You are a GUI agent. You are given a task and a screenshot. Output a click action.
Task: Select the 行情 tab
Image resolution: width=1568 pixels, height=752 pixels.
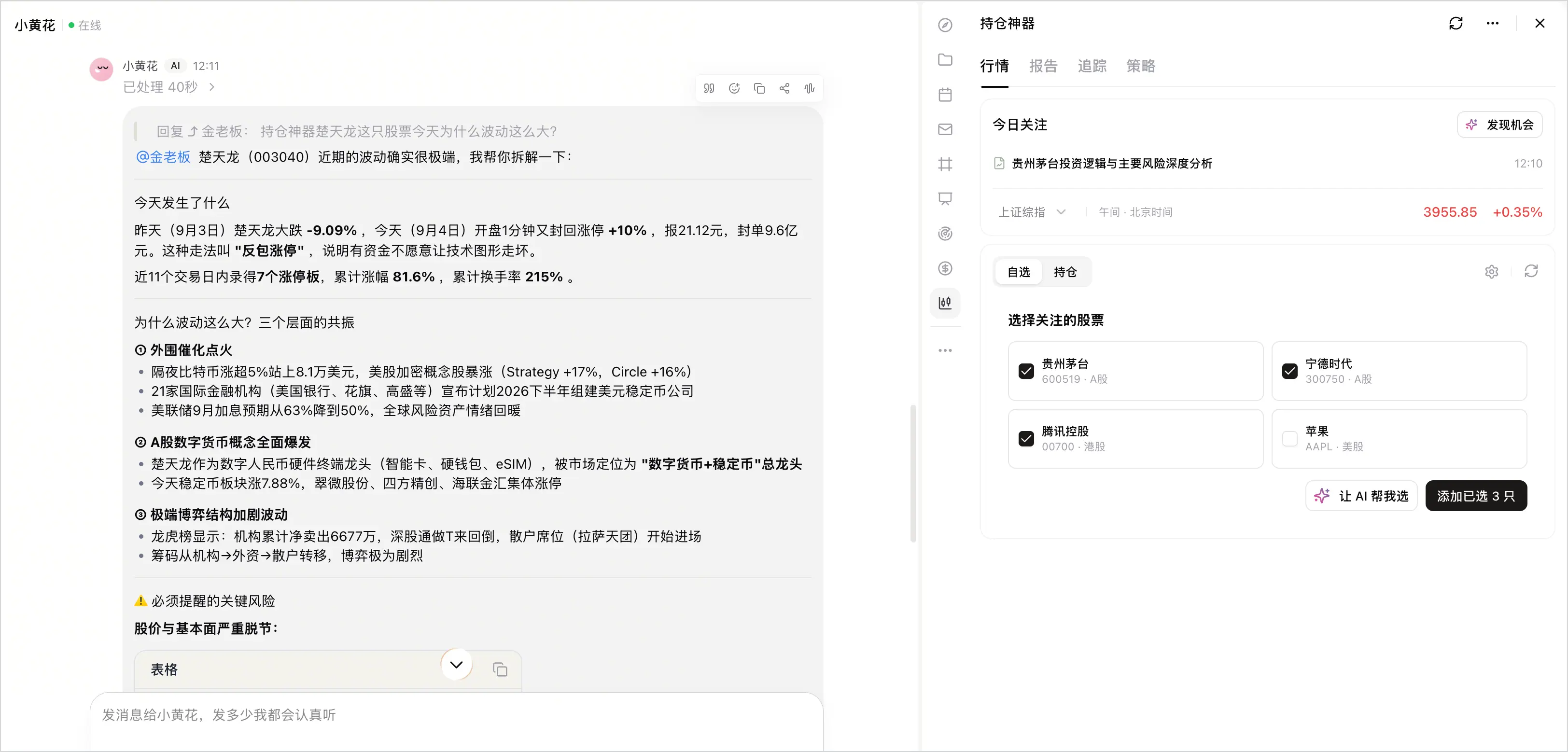(994, 66)
